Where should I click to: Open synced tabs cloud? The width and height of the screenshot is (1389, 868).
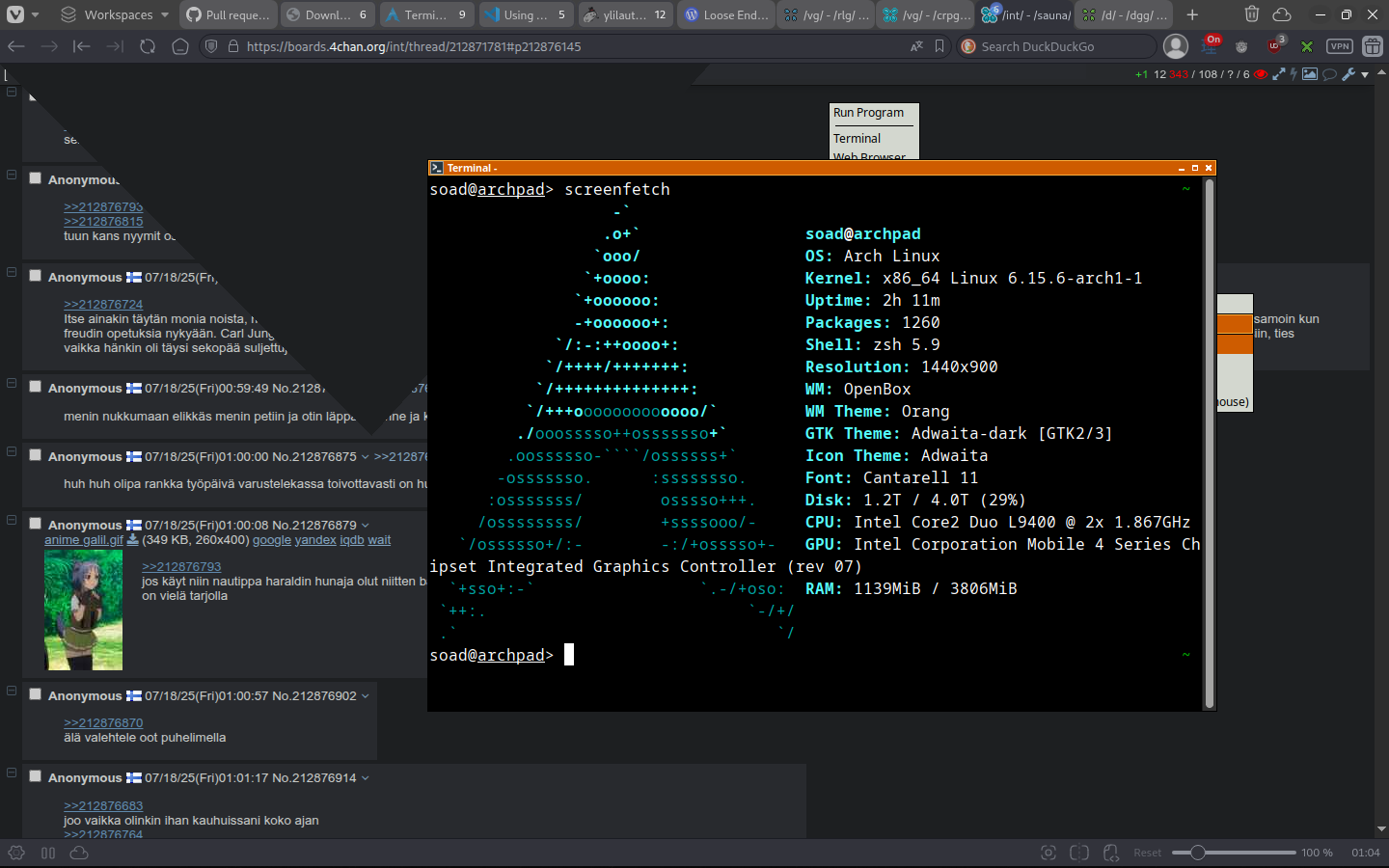point(1282,14)
